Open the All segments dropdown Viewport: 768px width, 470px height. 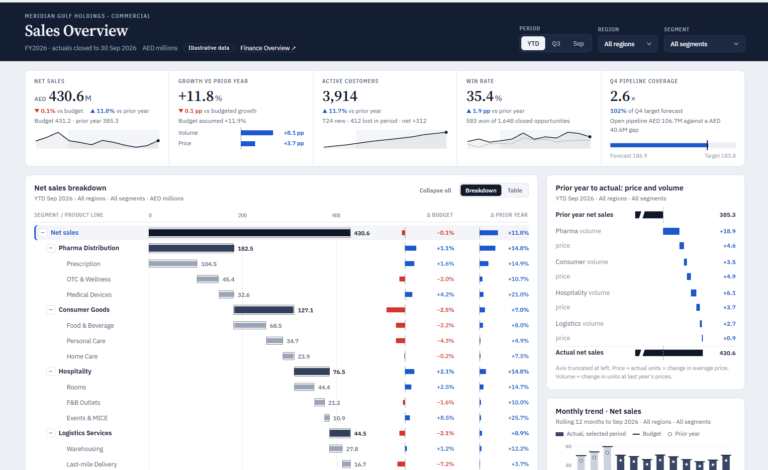point(704,44)
